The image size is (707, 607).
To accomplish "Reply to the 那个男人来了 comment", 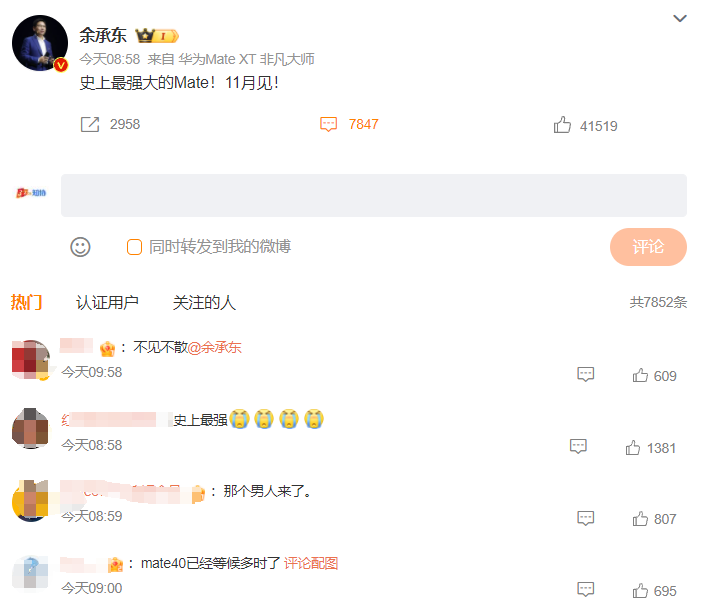I will coord(585,518).
